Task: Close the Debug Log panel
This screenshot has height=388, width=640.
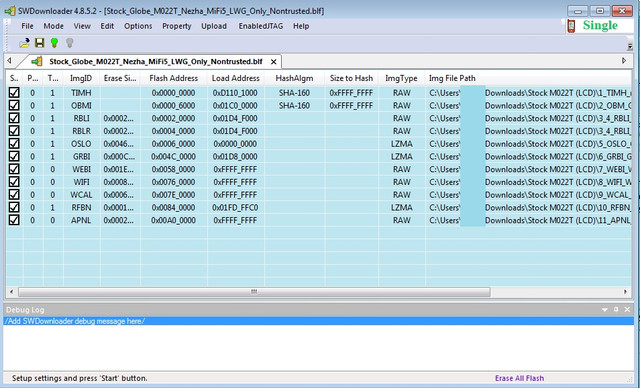Action: tap(627, 310)
